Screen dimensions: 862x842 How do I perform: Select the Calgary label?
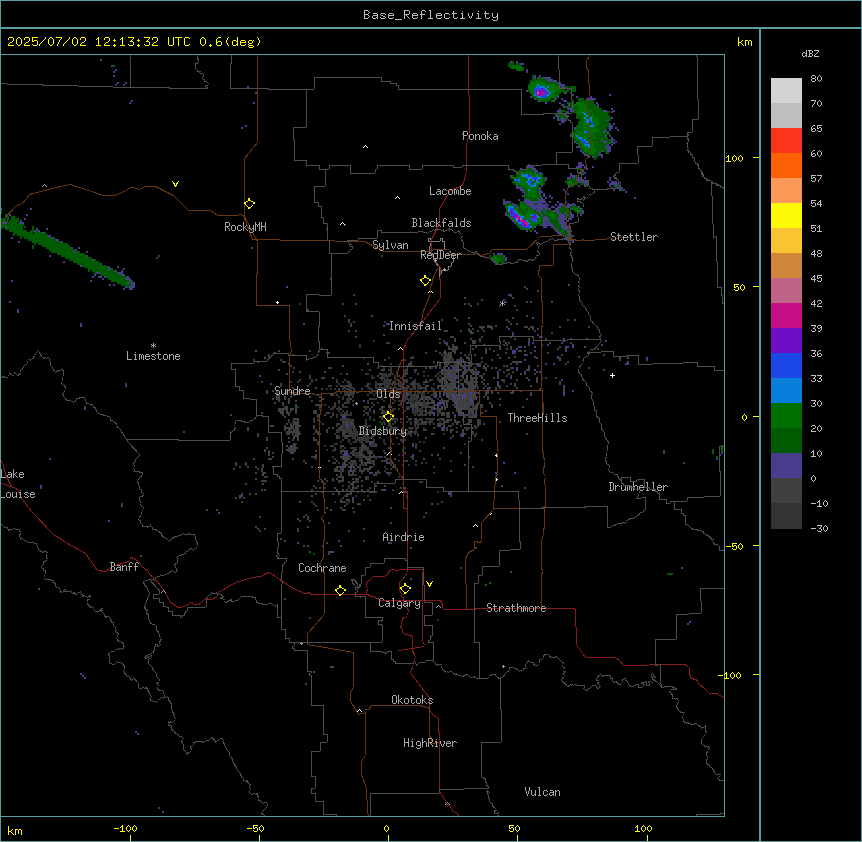[x=400, y=603]
